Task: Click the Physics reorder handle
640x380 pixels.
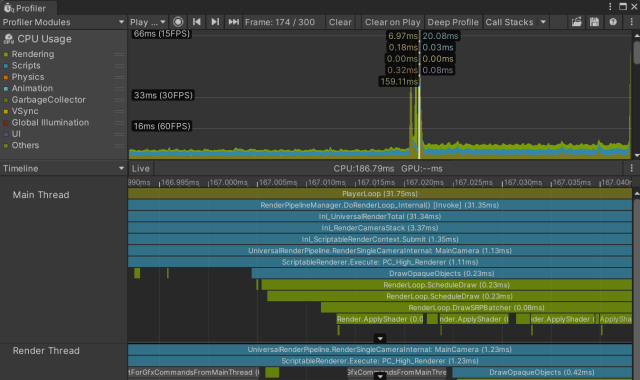Action: click(119, 77)
